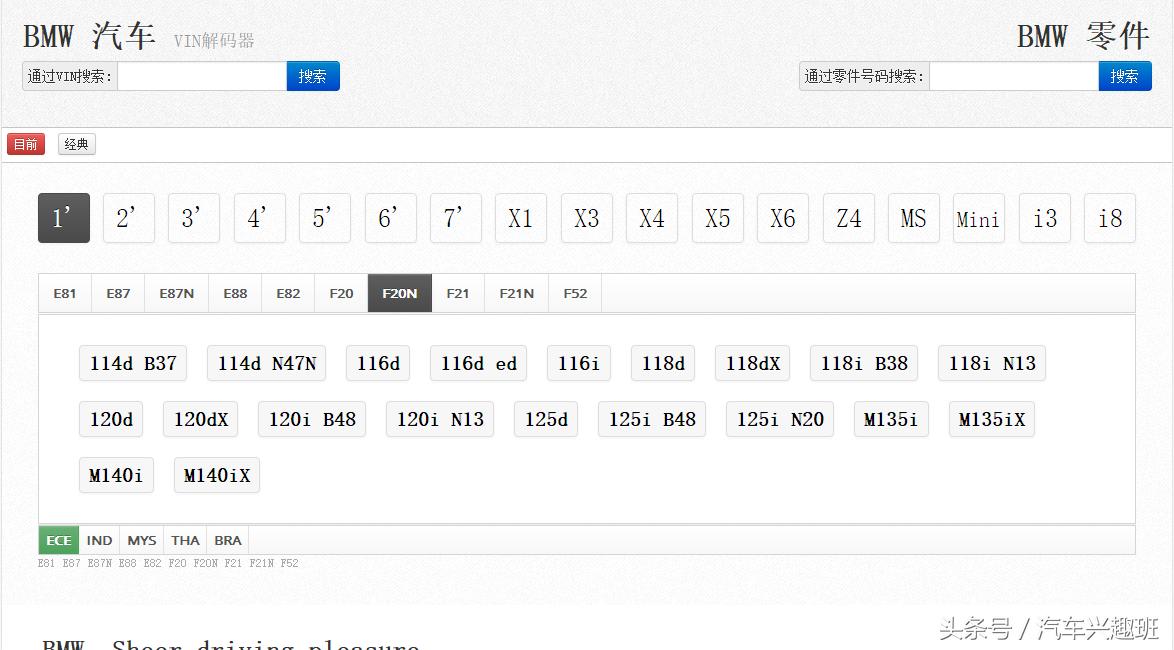Open the THA market tab
Image resolution: width=1174 pixels, height=650 pixels.
pyautogui.click(x=185, y=540)
